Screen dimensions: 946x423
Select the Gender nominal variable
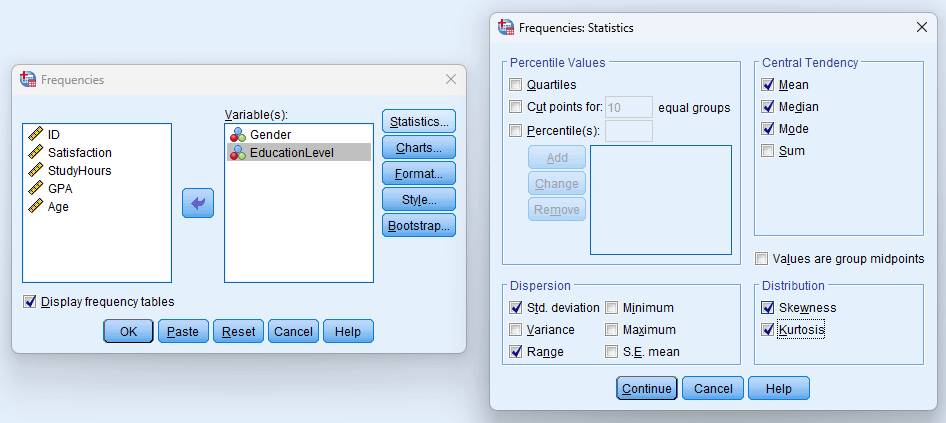tap(270, 134)
